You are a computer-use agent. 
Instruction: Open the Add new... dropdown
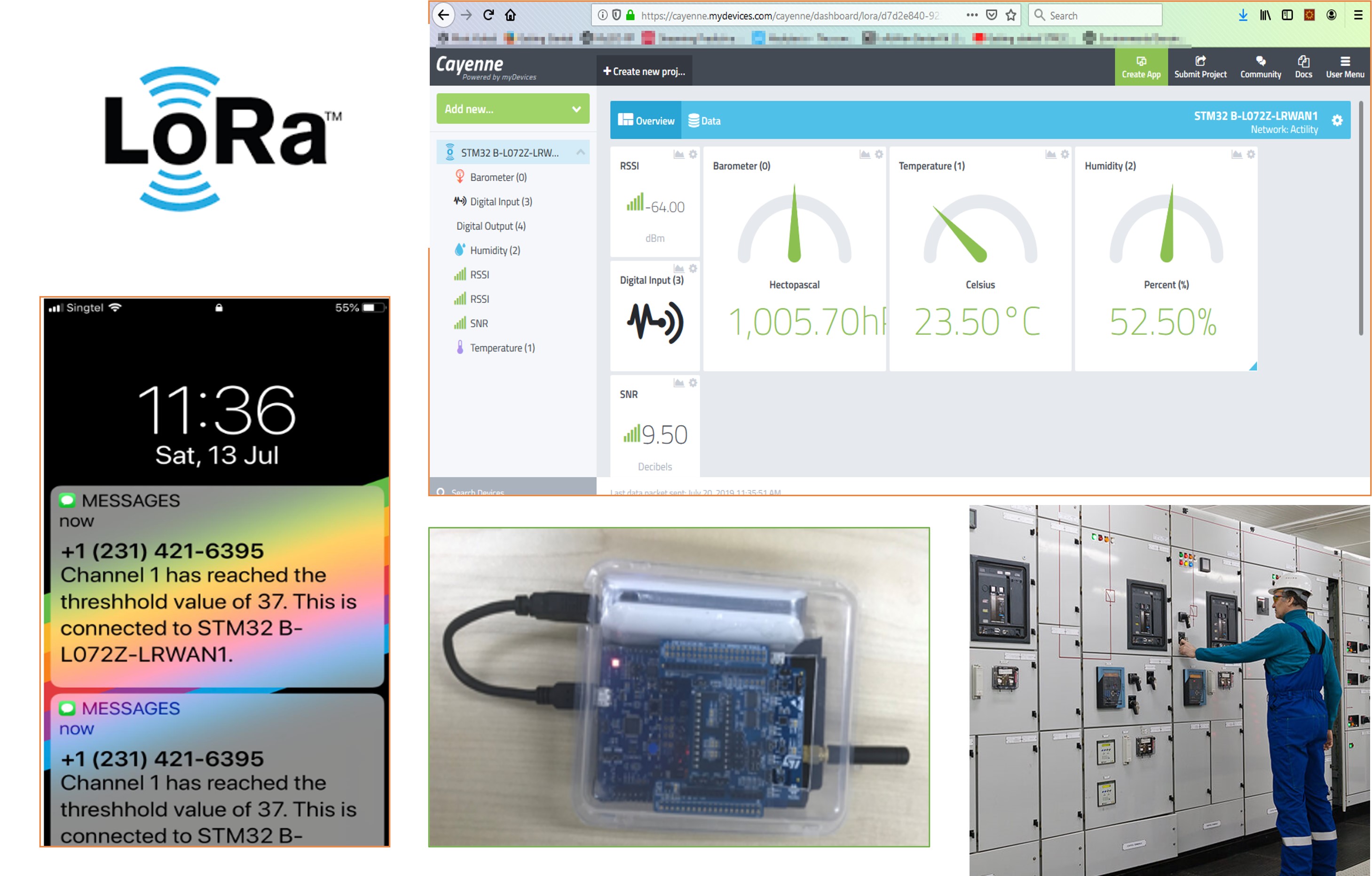click(x=513, y=108)
